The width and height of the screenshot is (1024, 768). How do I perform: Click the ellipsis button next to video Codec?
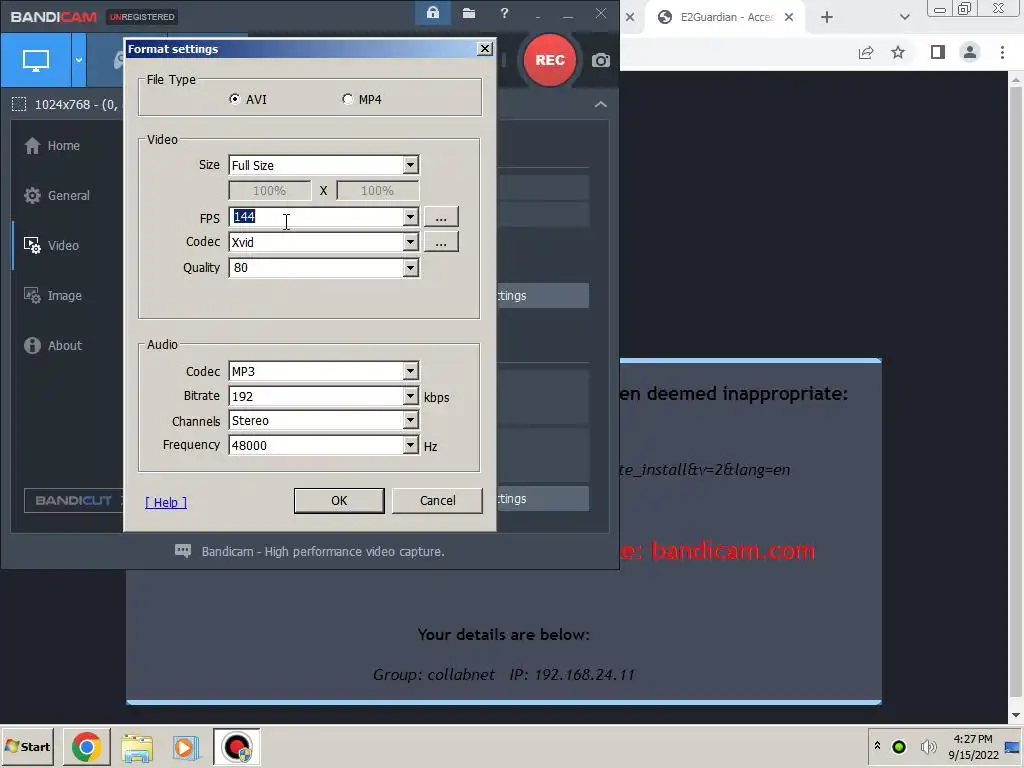[x=441, y=242]
